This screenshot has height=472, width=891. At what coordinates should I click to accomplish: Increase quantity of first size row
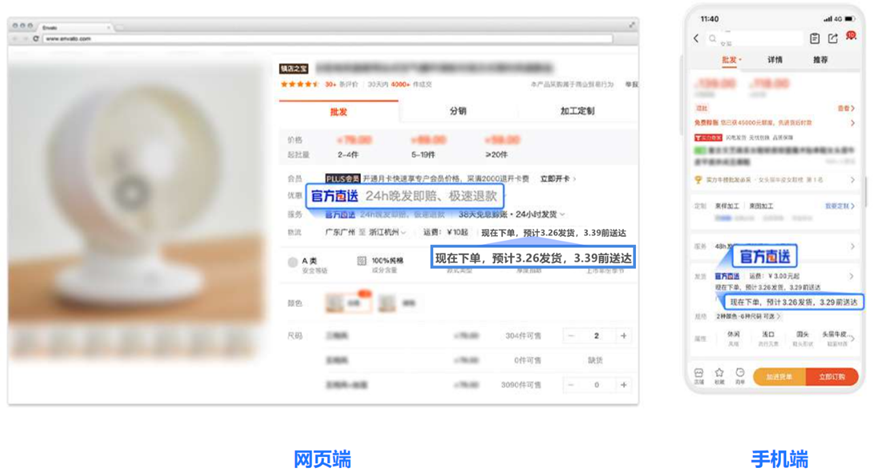(623, 336)
